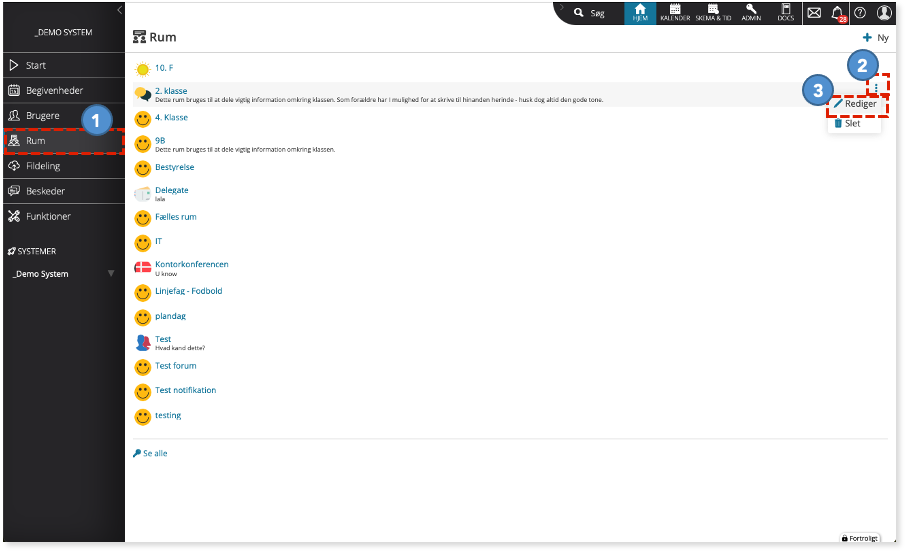Viewport: 907px width, 554px height.
Task: Open the help question mark icon
Action: pyautogui.click(x=860, y=13)
